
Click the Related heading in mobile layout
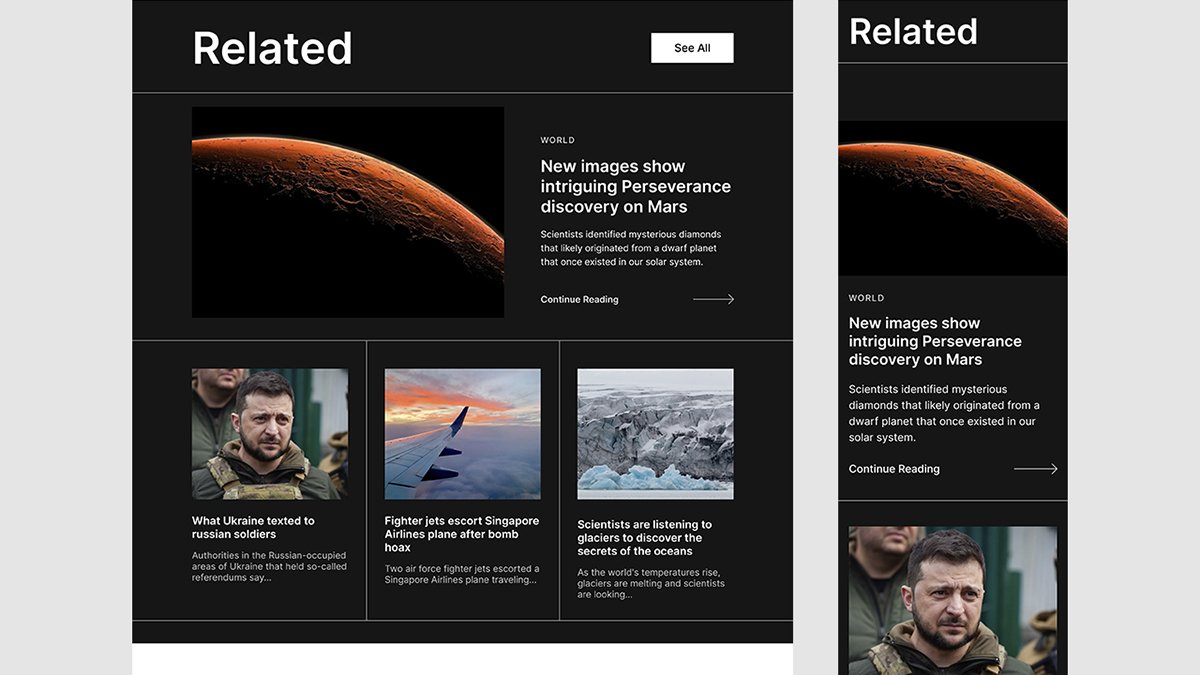pyautogui.click(x=913, y=31)
